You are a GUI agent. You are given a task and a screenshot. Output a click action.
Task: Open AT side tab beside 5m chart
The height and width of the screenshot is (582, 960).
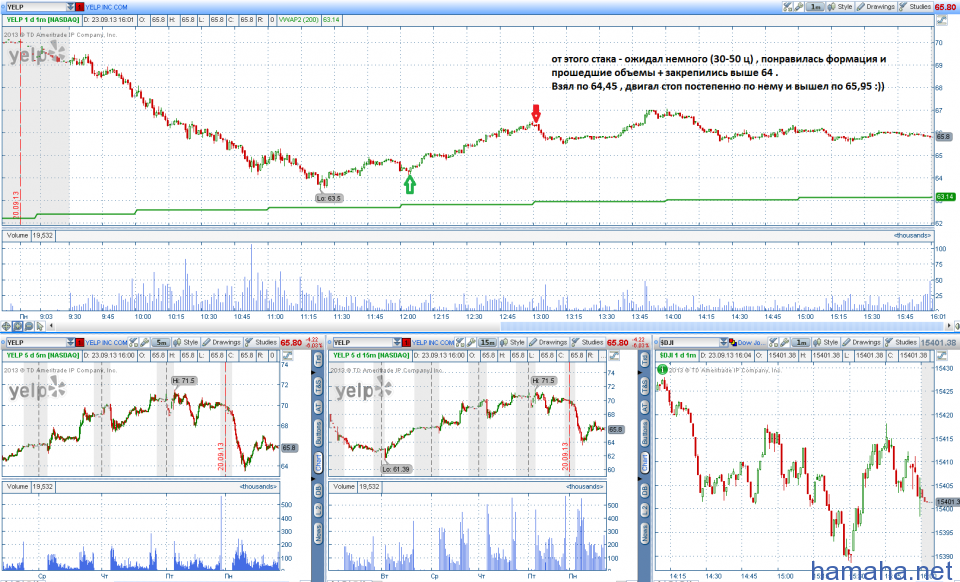point(318,407)
